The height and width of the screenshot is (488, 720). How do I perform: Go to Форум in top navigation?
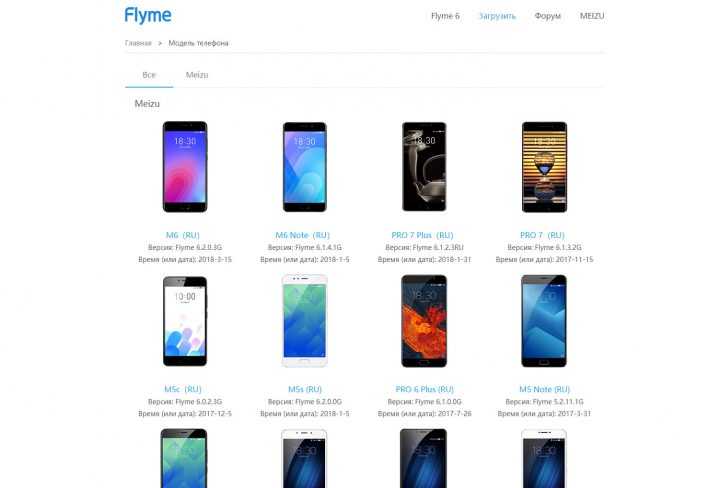click(x=547, y=16)
